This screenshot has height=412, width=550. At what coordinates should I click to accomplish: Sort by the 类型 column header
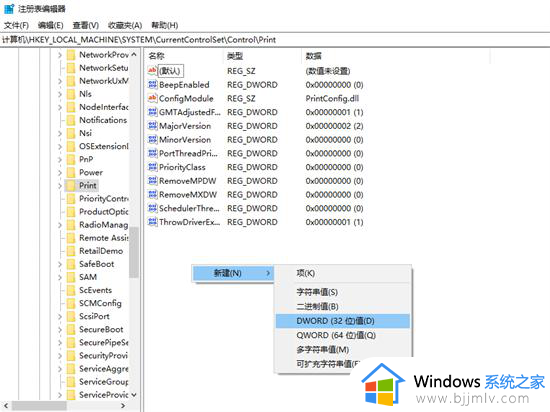[x=262, y=56]
